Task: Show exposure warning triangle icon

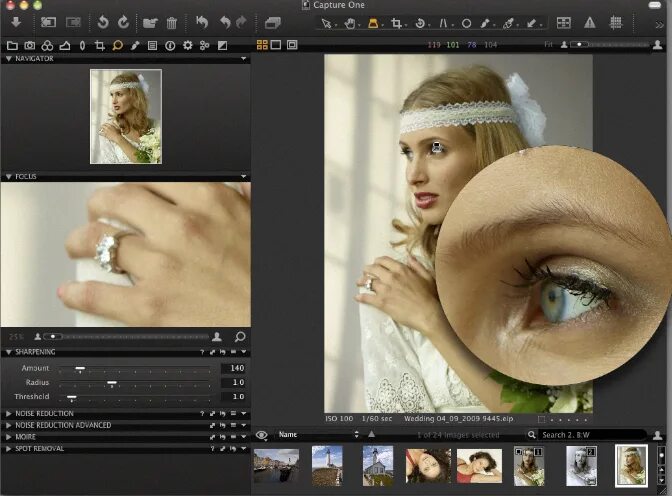Action: point(589,22)
